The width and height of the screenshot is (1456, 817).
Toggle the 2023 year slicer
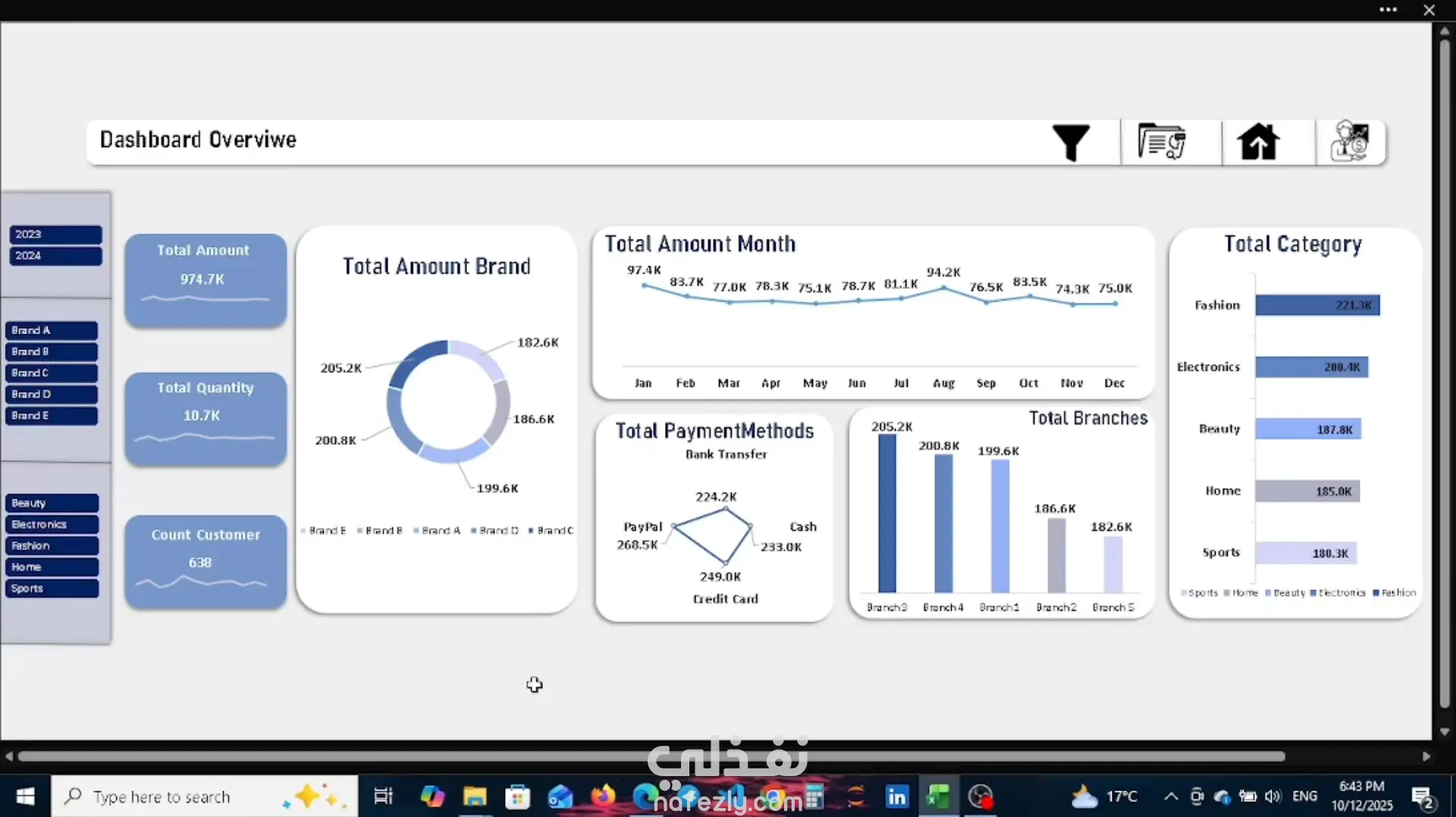55,234
